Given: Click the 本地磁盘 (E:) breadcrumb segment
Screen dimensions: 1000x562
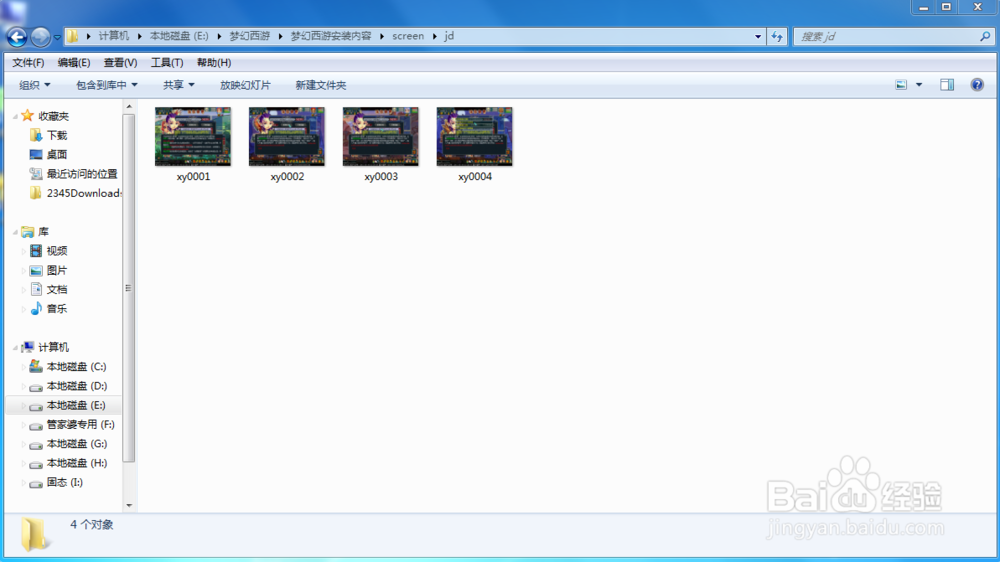Looking at the screenshot, I should point(179,36).
